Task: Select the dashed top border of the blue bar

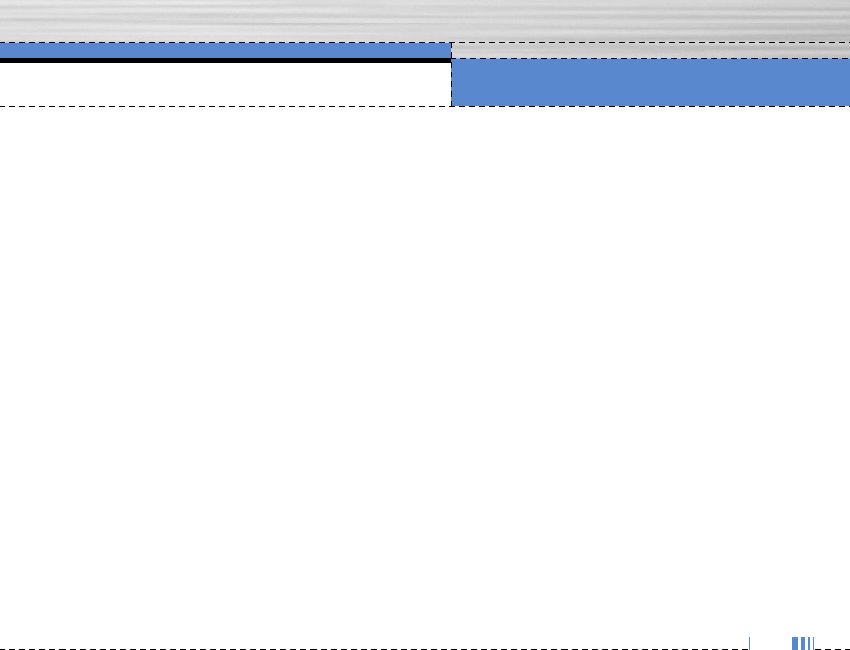Action: [226, 42]
